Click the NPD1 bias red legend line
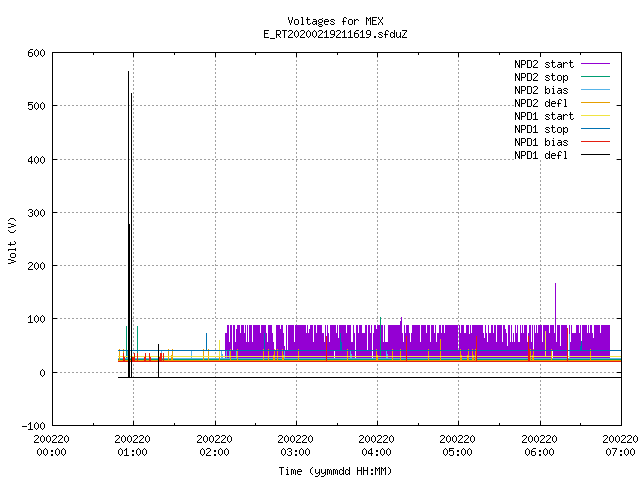640x480 pixels. tap(595, 142)
